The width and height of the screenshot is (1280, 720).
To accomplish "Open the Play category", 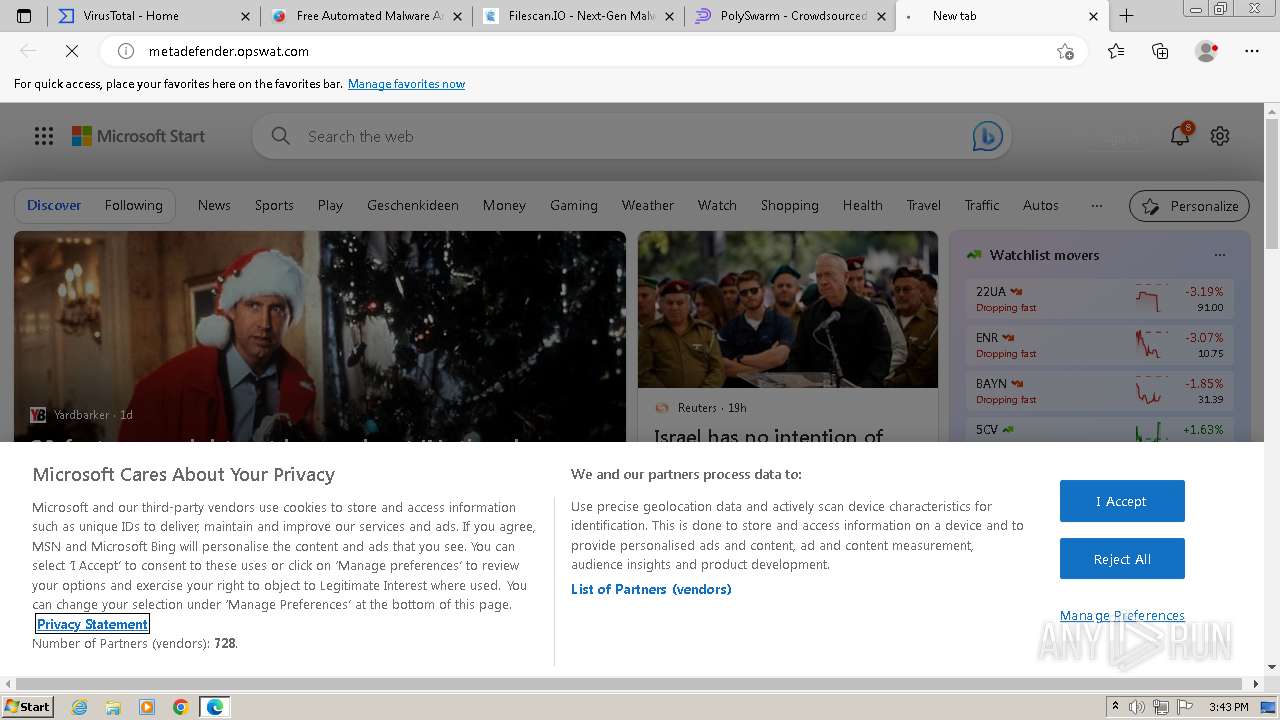I will [330, 205].
